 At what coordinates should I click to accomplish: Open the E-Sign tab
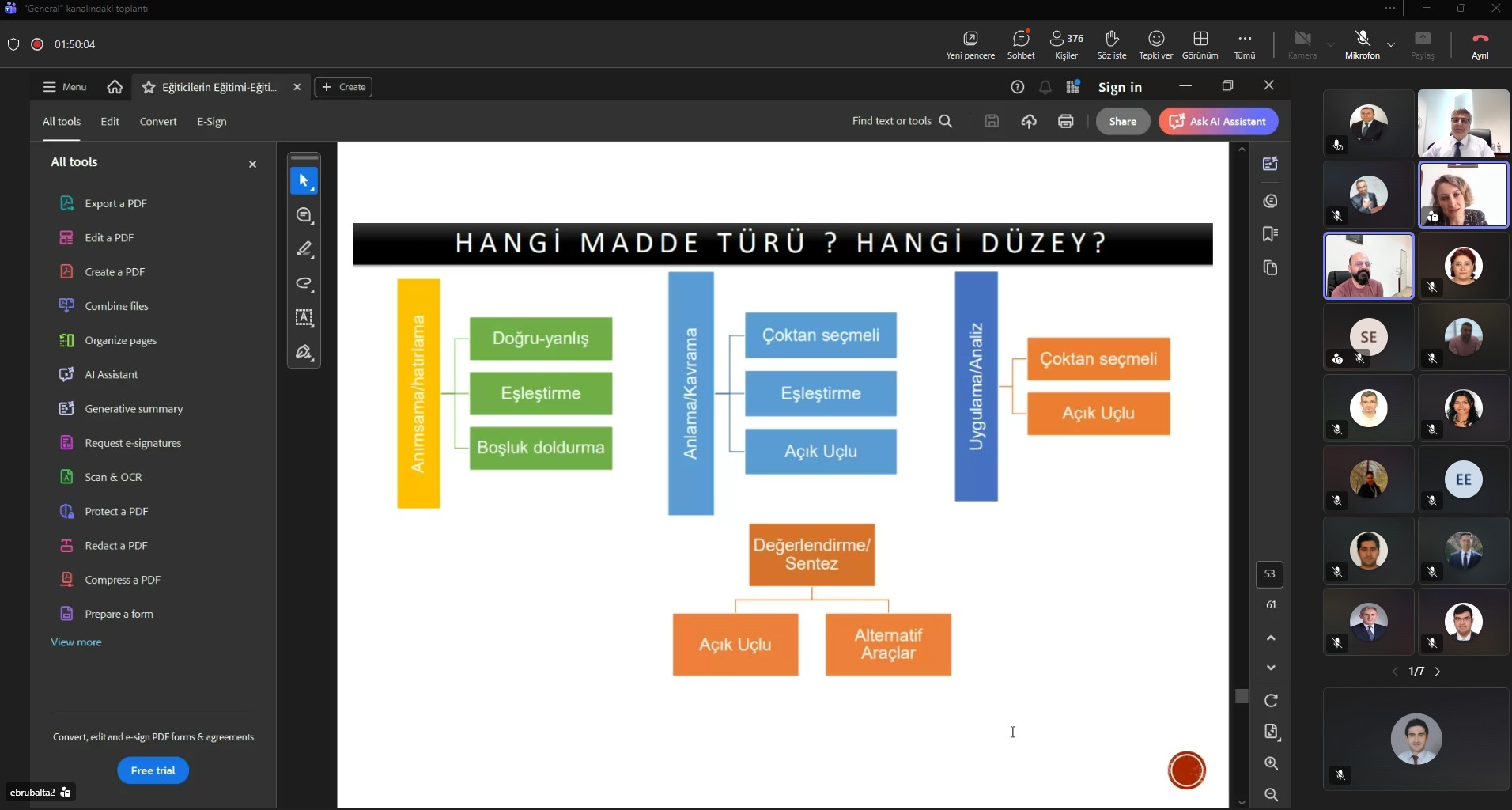(x=211, y=121)
